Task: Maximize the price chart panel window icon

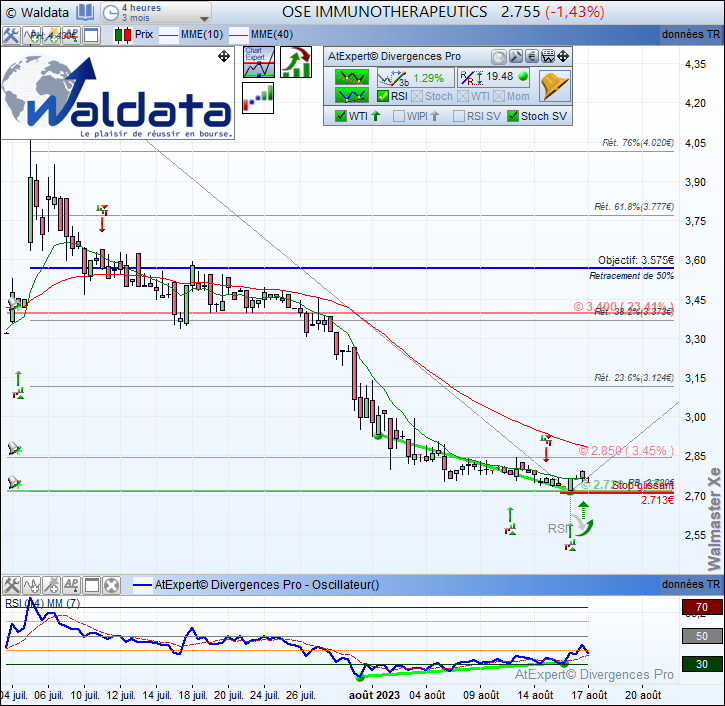Action: coord(91,35)
